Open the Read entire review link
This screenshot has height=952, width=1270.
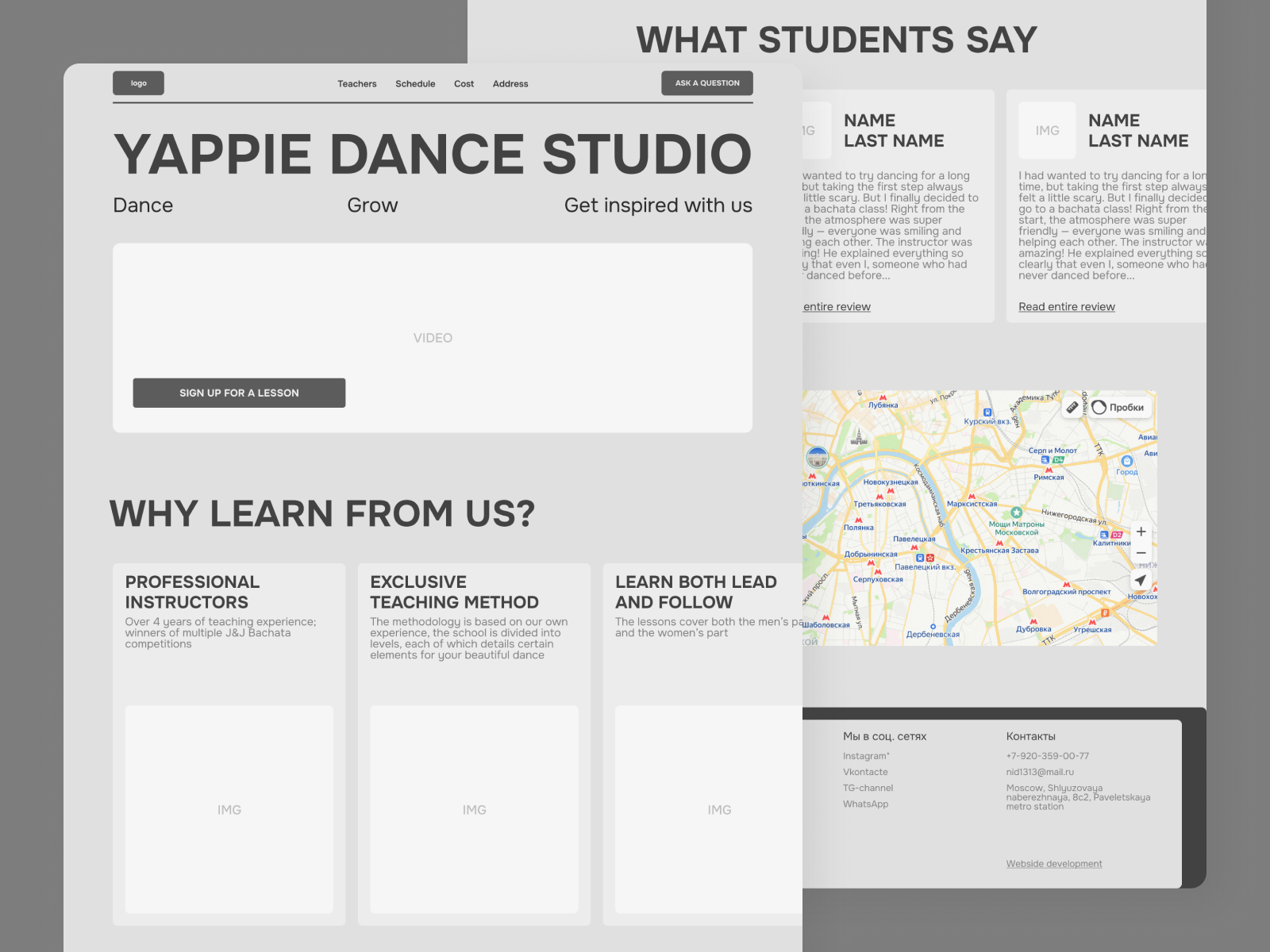click(1066, 306)
